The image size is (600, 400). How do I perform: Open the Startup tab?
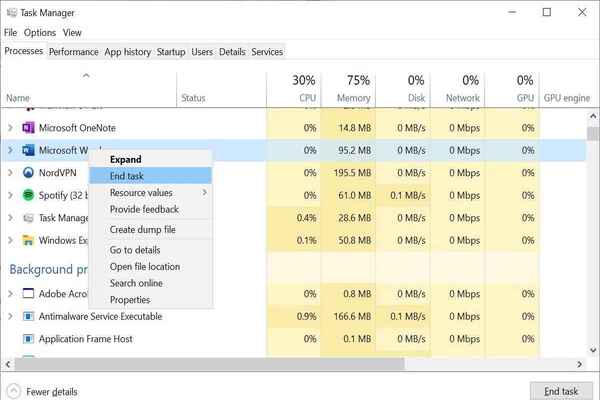tap(171, 52)
